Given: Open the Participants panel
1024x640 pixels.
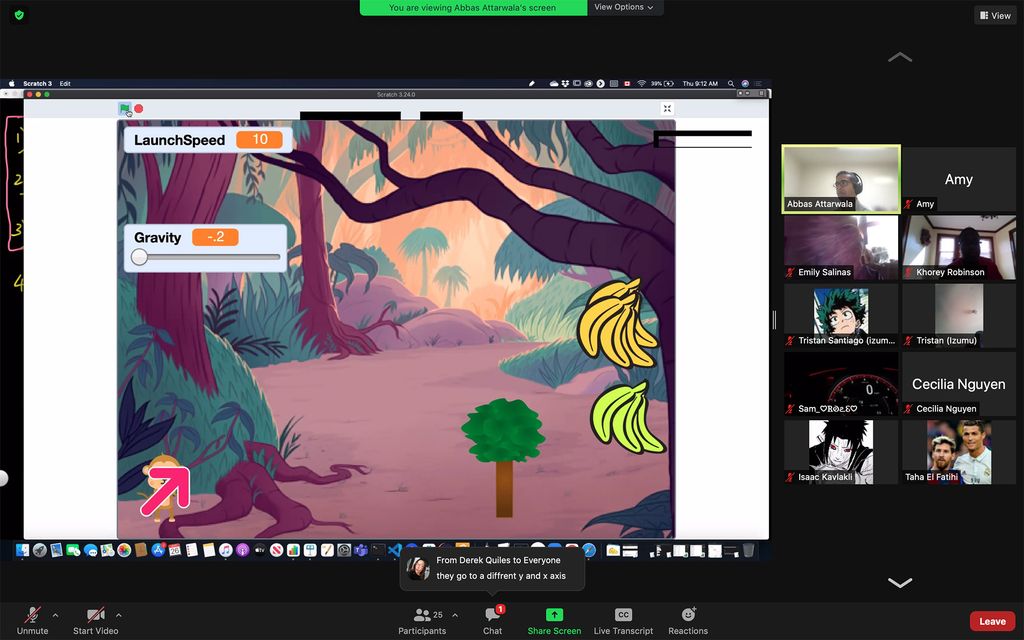Looking at the screenshot, I should [422, 621].
